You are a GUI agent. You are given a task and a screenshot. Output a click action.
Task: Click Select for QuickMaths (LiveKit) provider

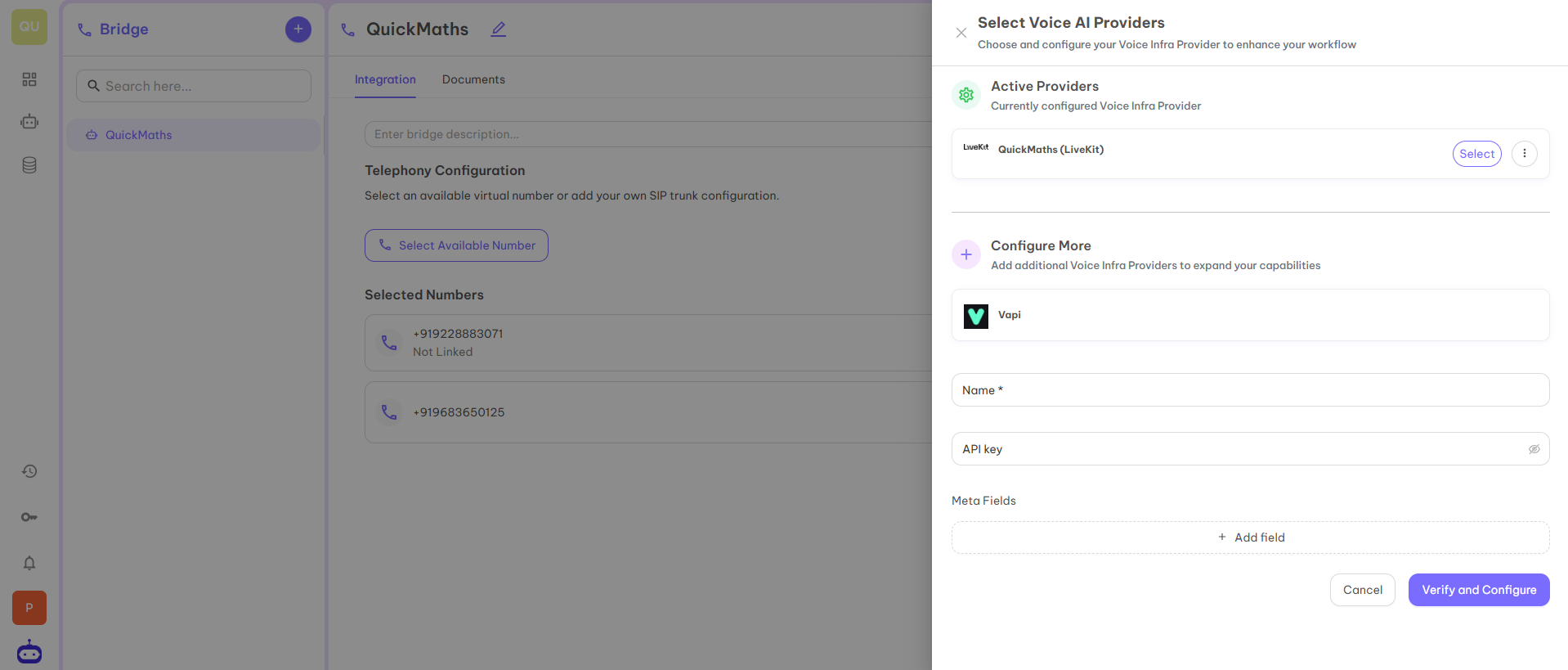pyautogui.click(x=1476, y=154)
